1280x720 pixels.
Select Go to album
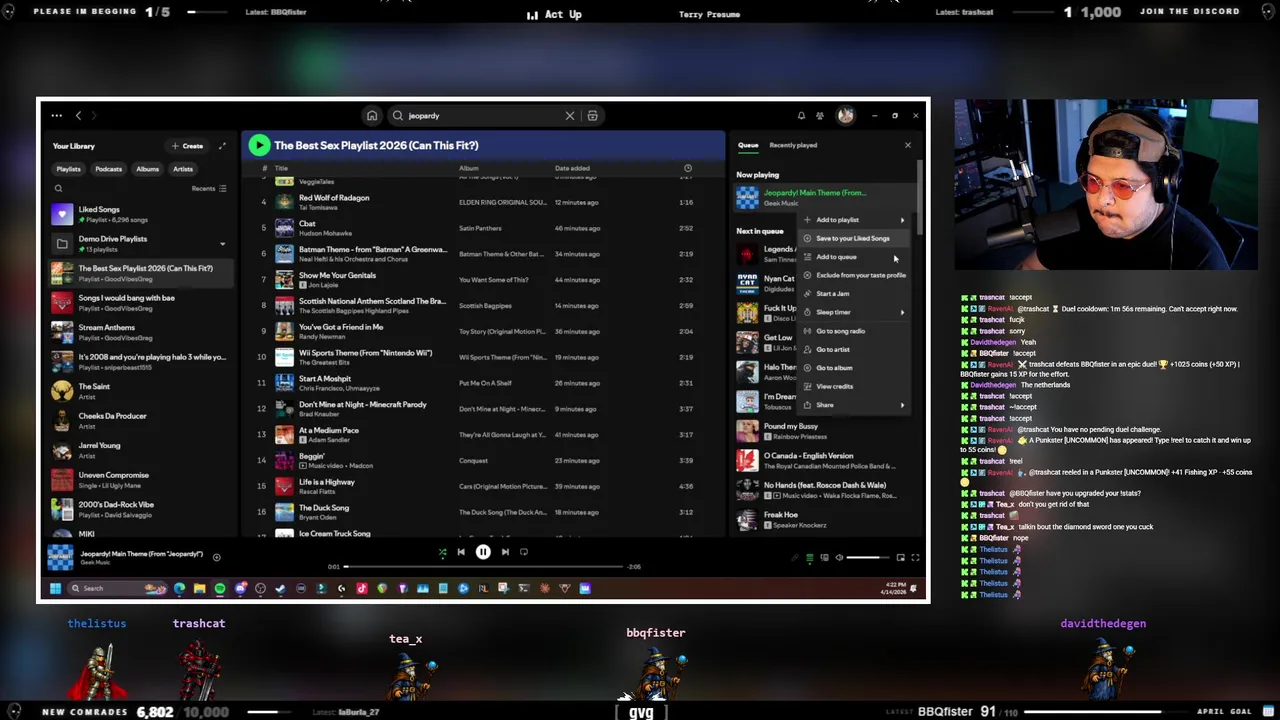point(855,368)
